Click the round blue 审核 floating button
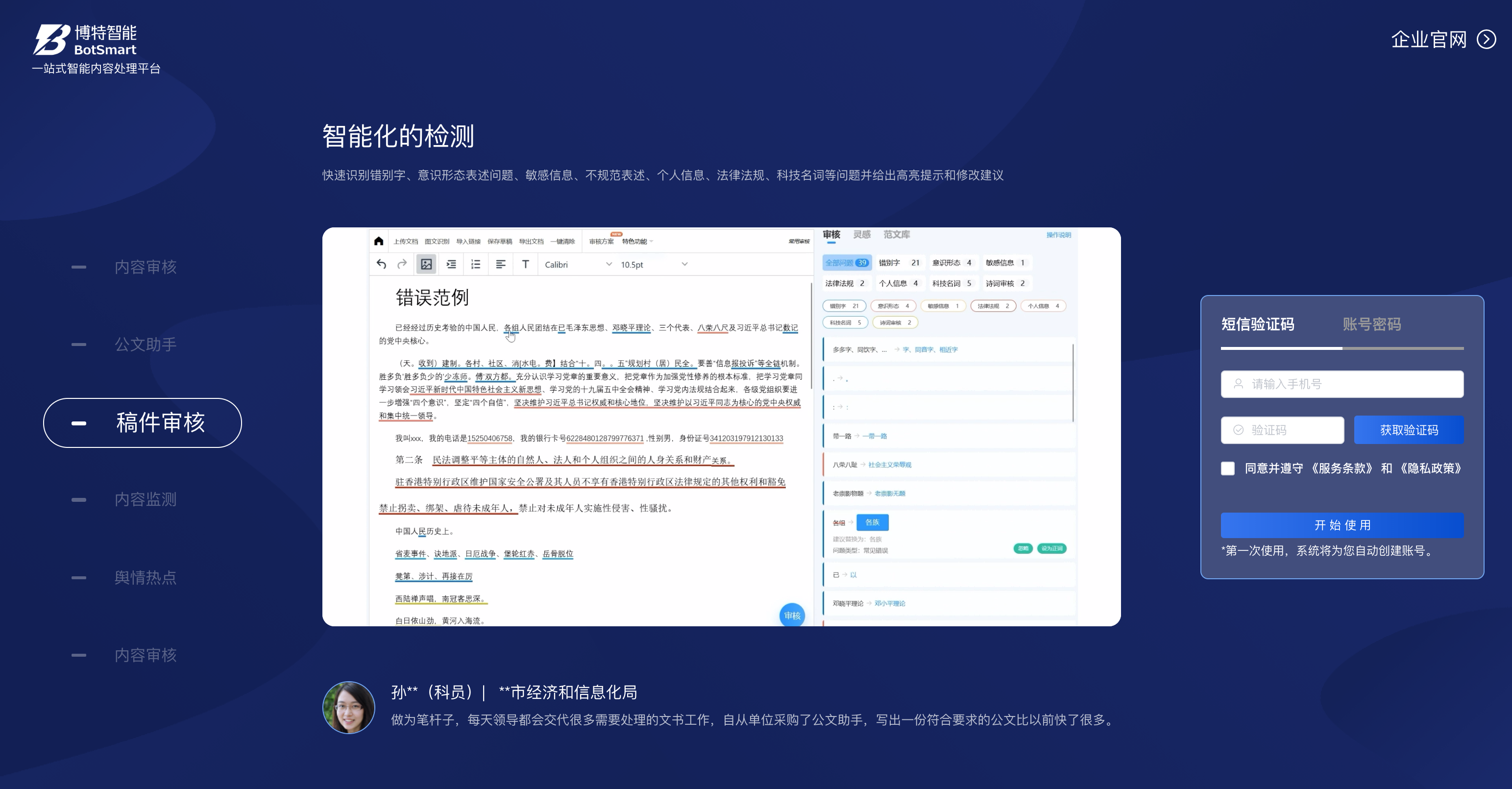The height and width of the screenshot is (789, 1512). pyautogui.click(x=792, y=615)
